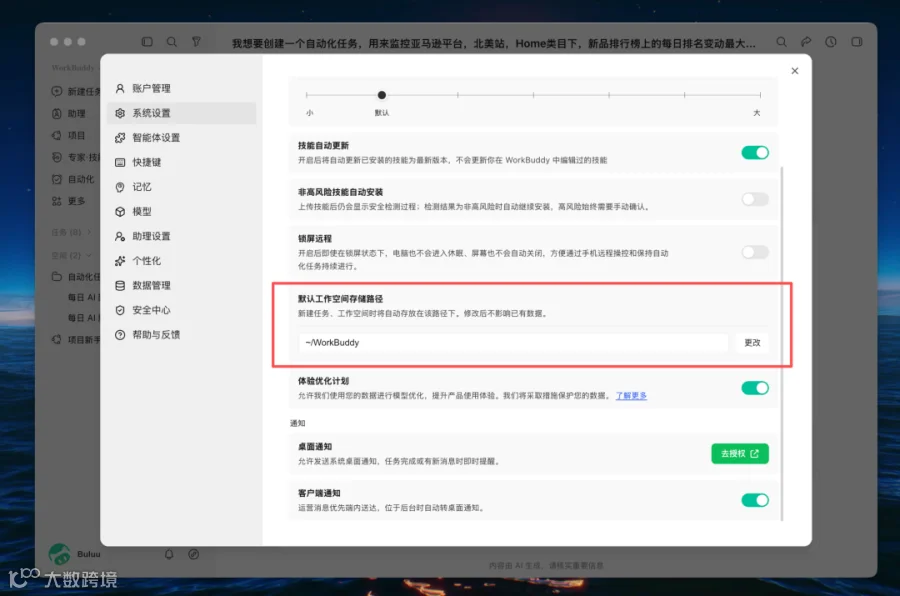This screenshot has width=900, height=596.
Task: Collapse the 空间 (2) section
Action: [x=72, y=256]
